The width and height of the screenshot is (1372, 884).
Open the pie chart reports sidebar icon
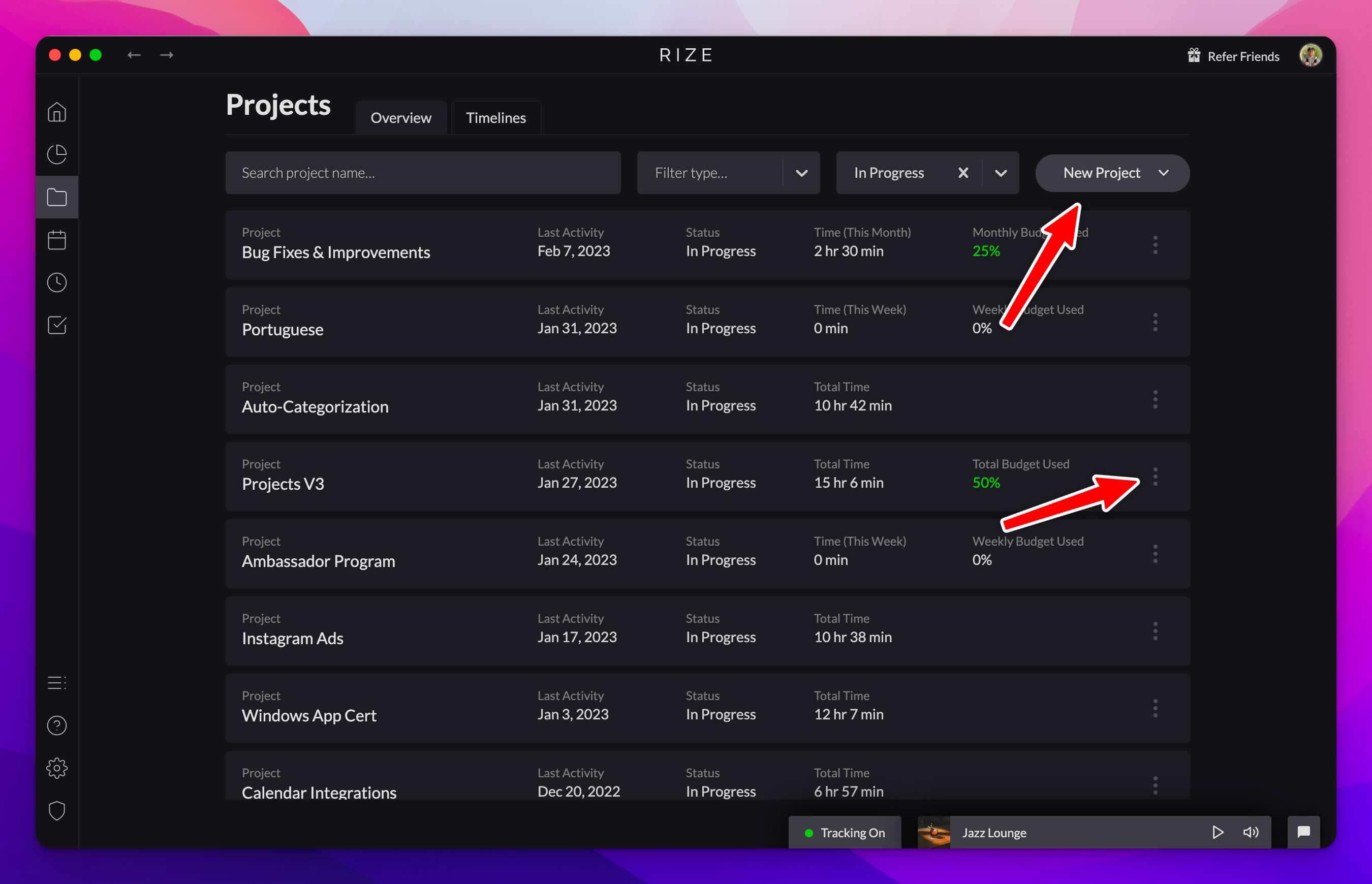point(57,154)
